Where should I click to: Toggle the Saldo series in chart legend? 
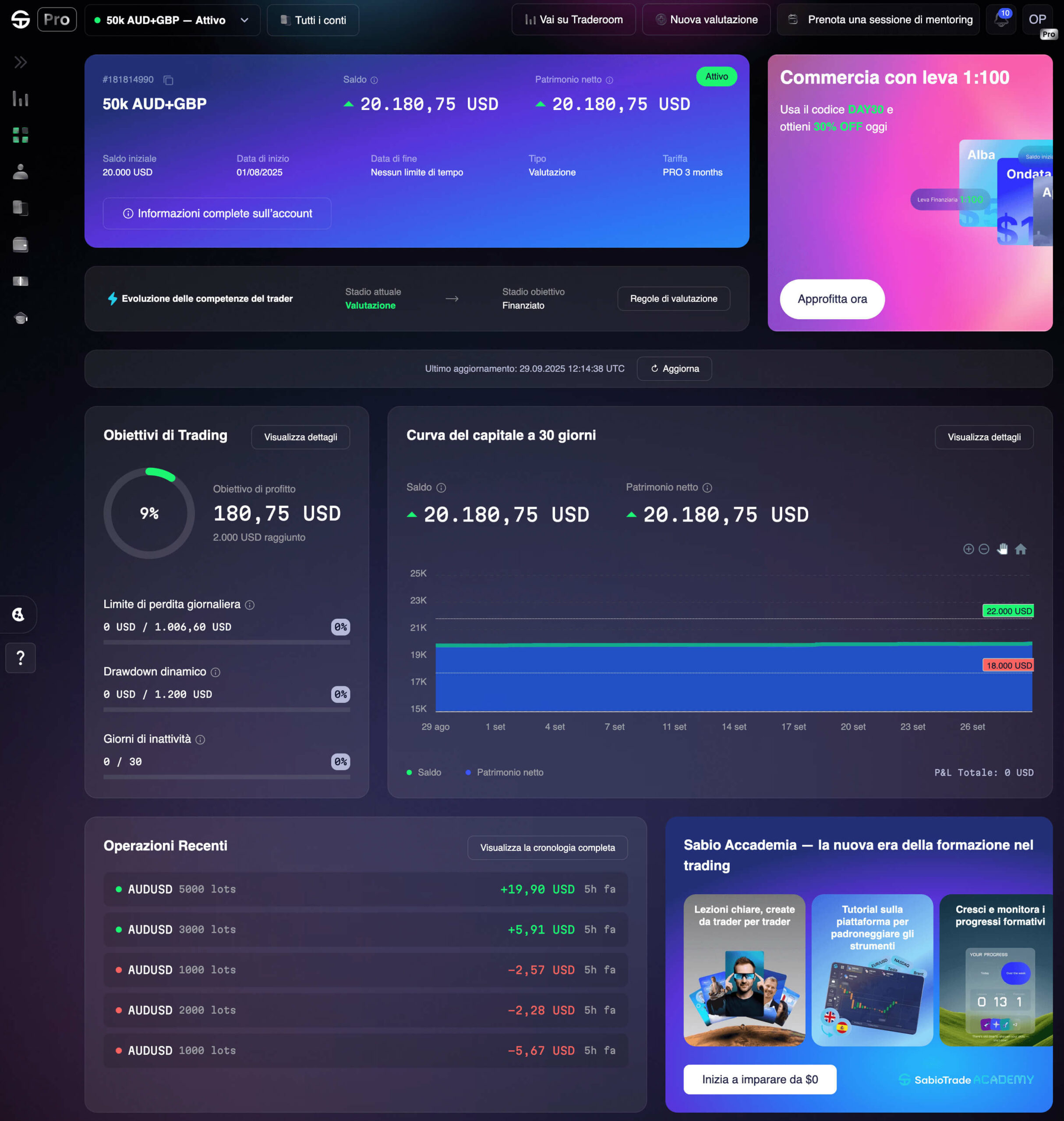coord(424,772)
